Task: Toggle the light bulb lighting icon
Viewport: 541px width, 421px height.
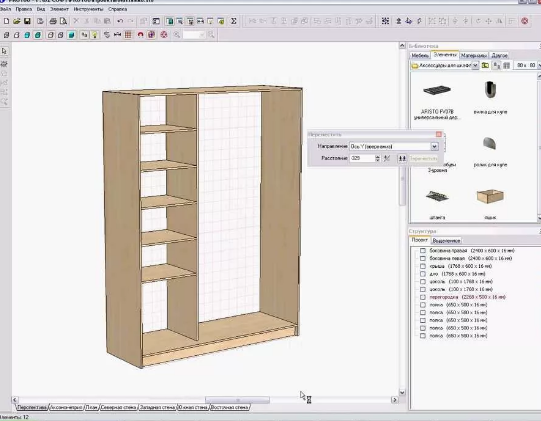Action: click(95, 35)
